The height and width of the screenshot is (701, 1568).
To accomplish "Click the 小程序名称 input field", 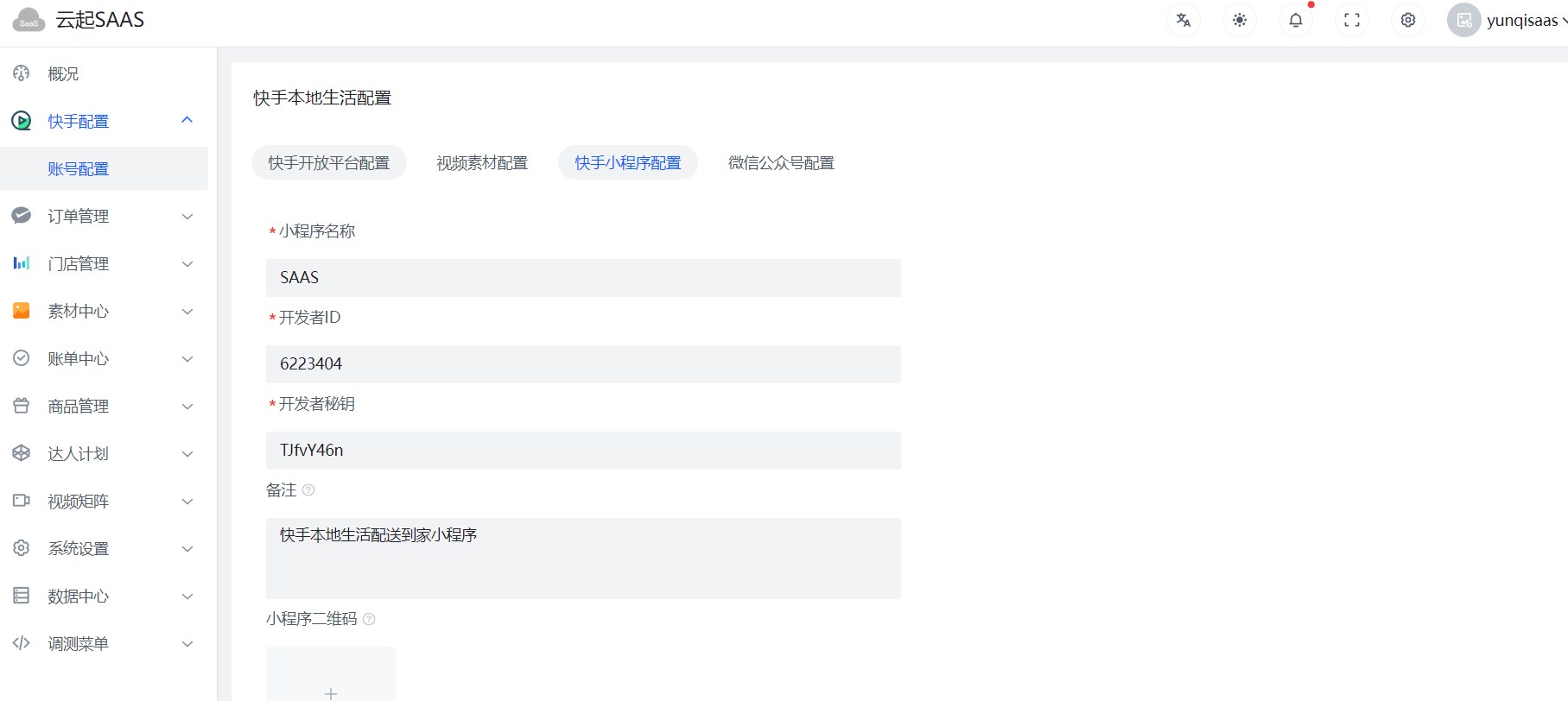I will [583, 278].
